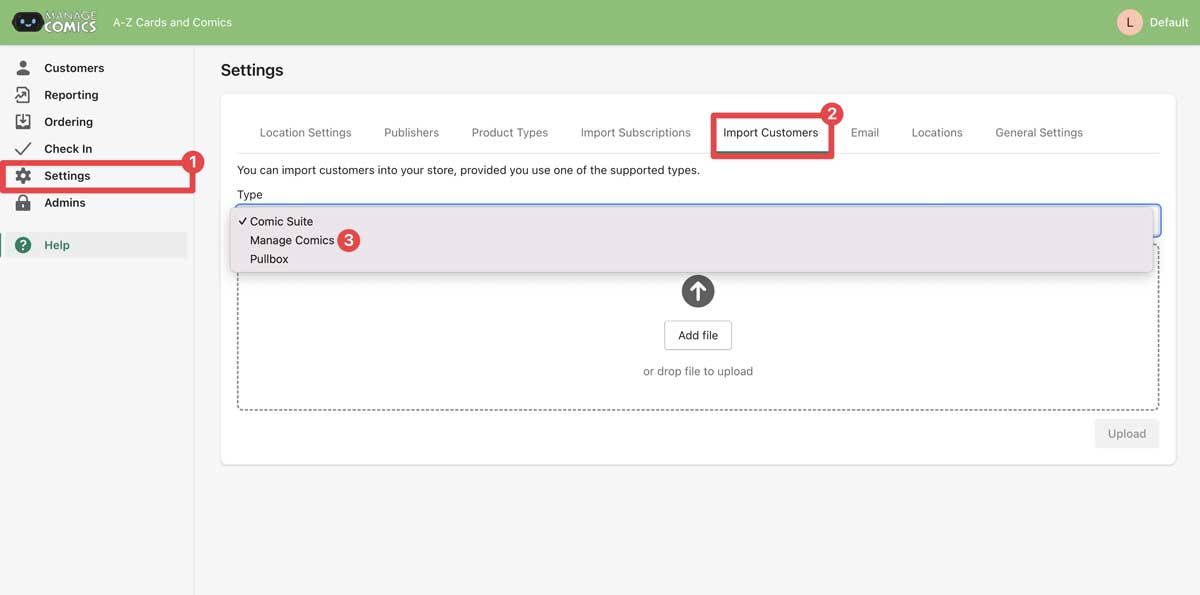Click the Add file button
The height and width of the screenshot is (595, 1200).
coord(698,335)
